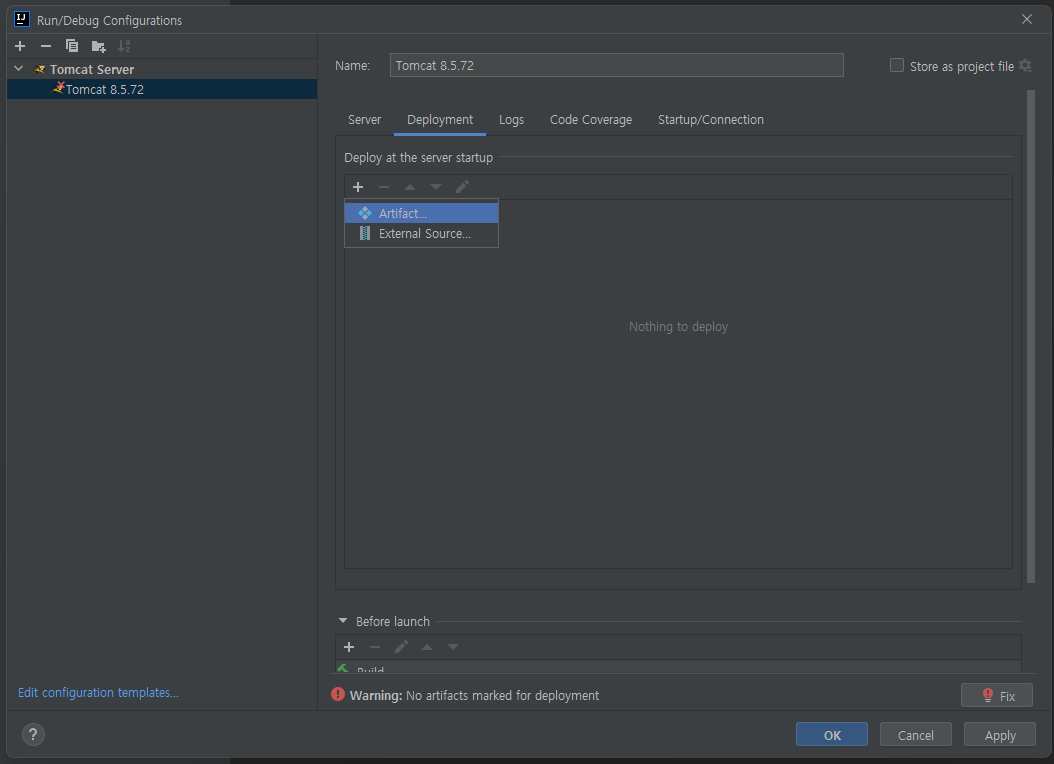Close the Run/Debug Configurations dialog
1054x764 pixels.
1026,19
